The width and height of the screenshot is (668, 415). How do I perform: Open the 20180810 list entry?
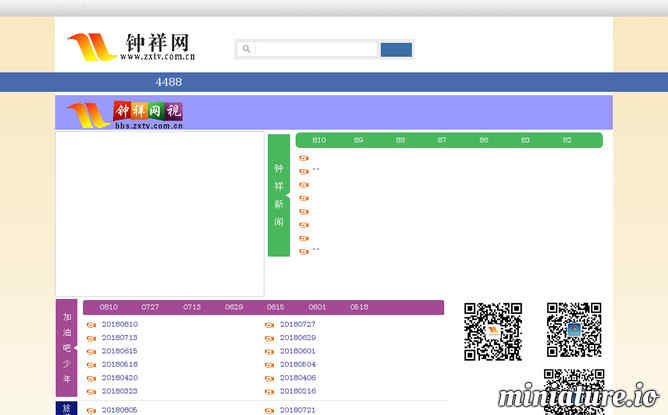(x=119, y=325)
